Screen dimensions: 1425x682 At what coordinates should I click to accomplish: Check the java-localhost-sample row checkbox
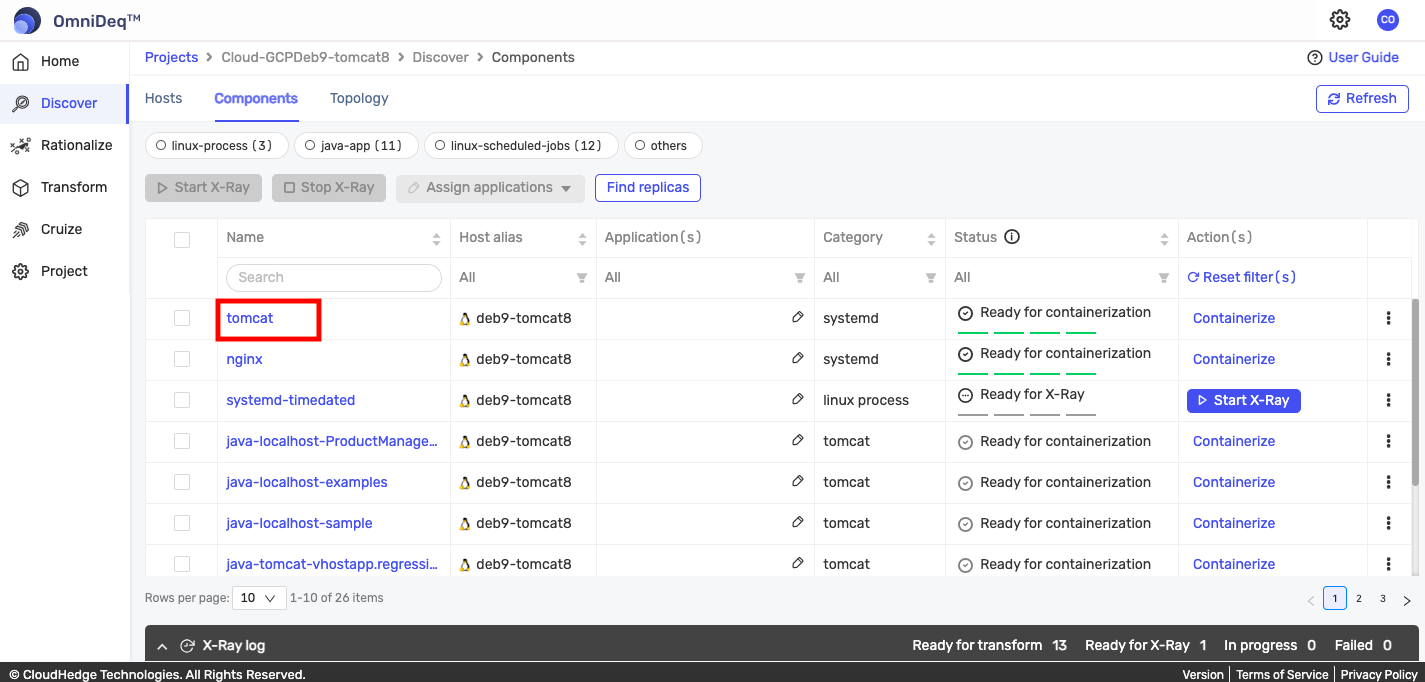[182, 523]
